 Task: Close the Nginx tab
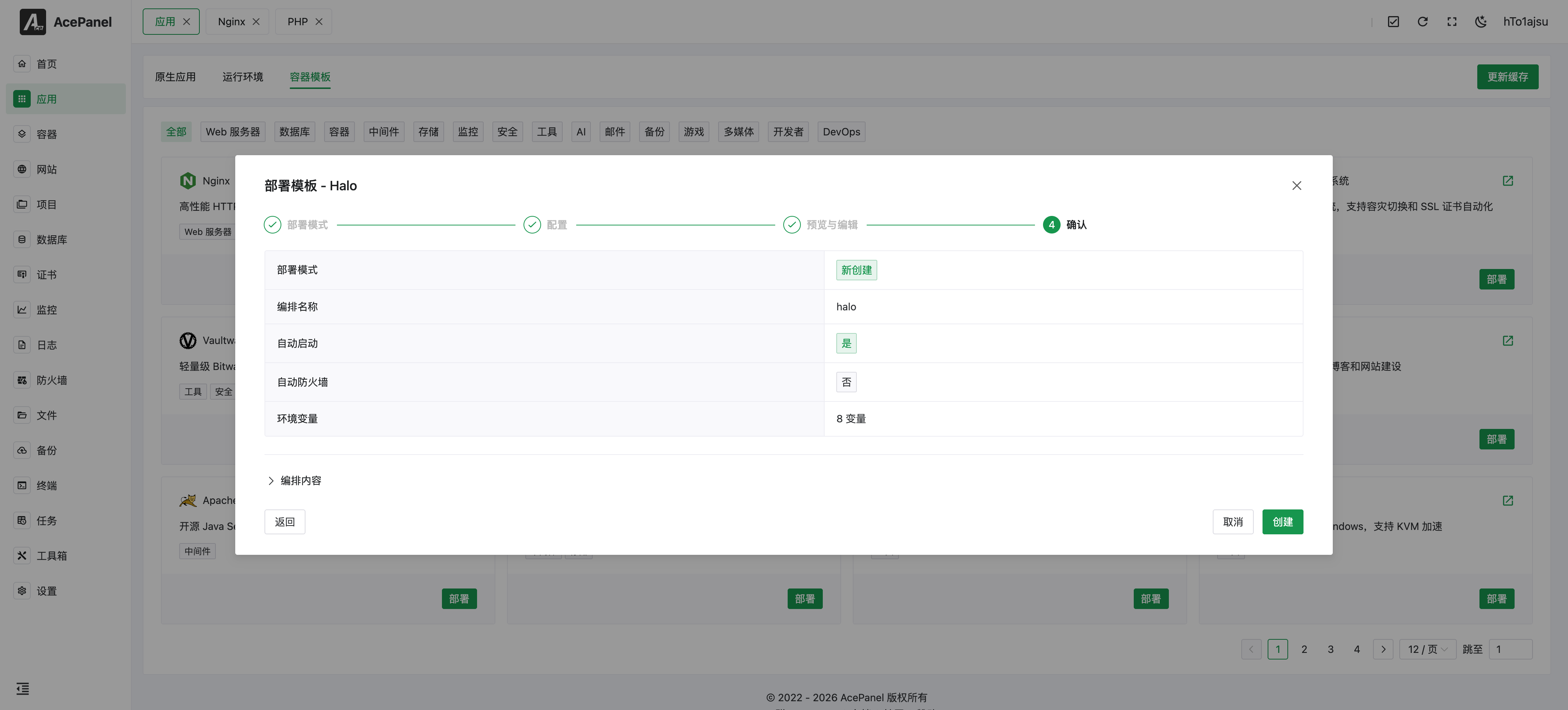coord(256,22)
